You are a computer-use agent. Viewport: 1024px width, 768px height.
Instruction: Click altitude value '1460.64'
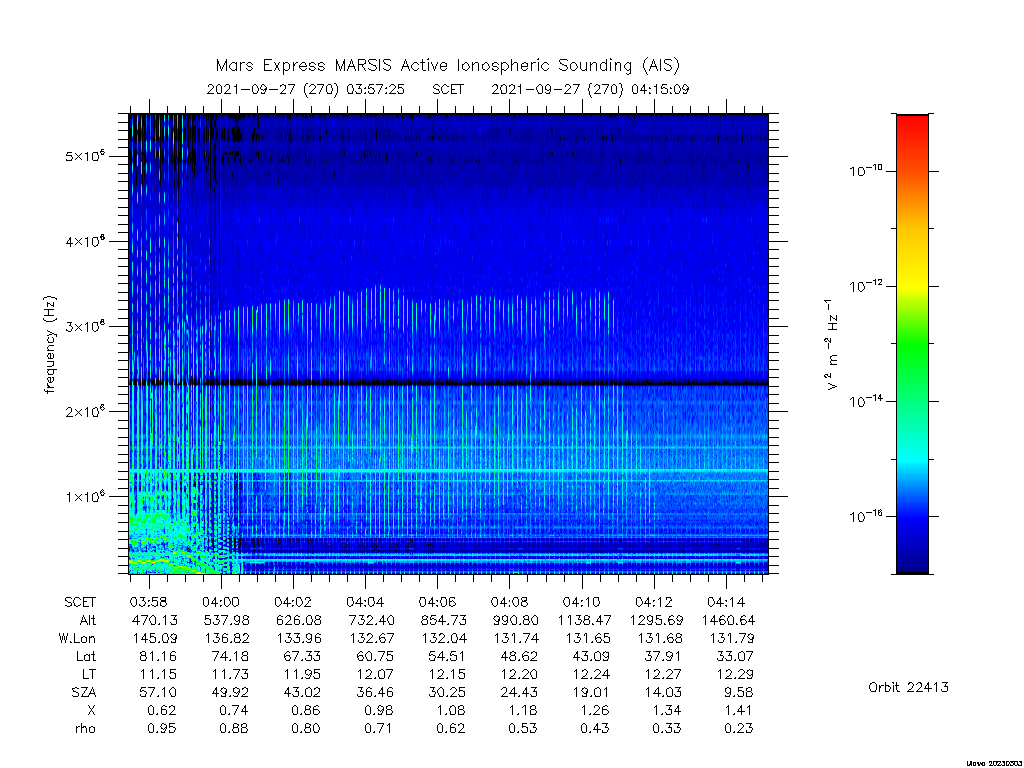tap(728, 620)
